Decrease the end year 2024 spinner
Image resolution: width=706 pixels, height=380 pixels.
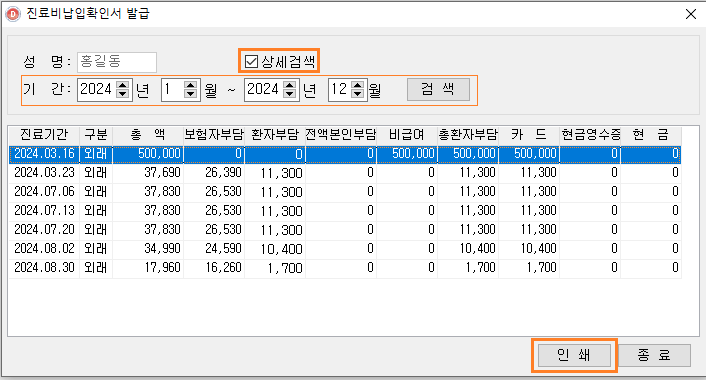coord(290,94)
